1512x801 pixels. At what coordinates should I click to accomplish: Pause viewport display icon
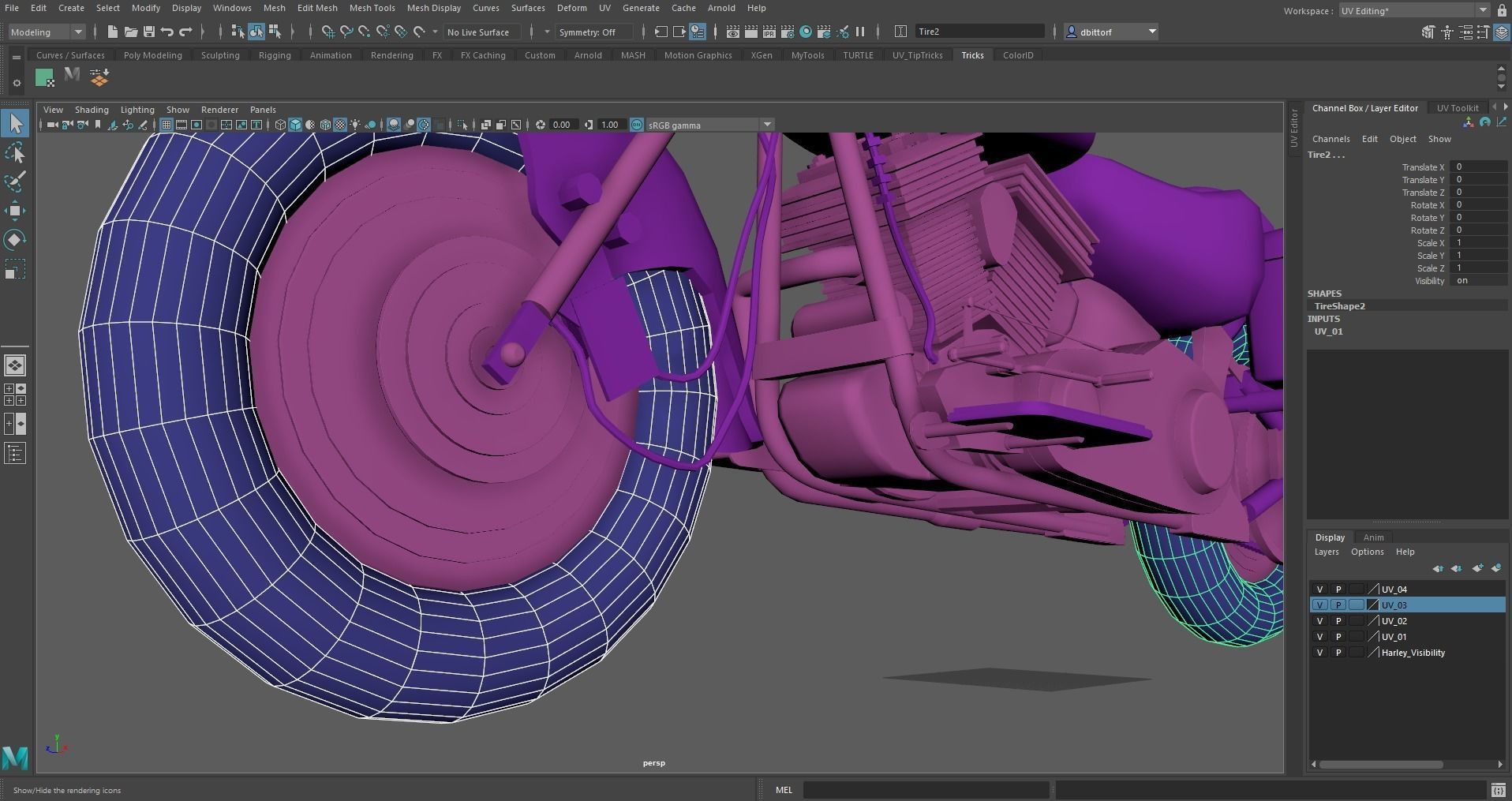pos(860,32)
